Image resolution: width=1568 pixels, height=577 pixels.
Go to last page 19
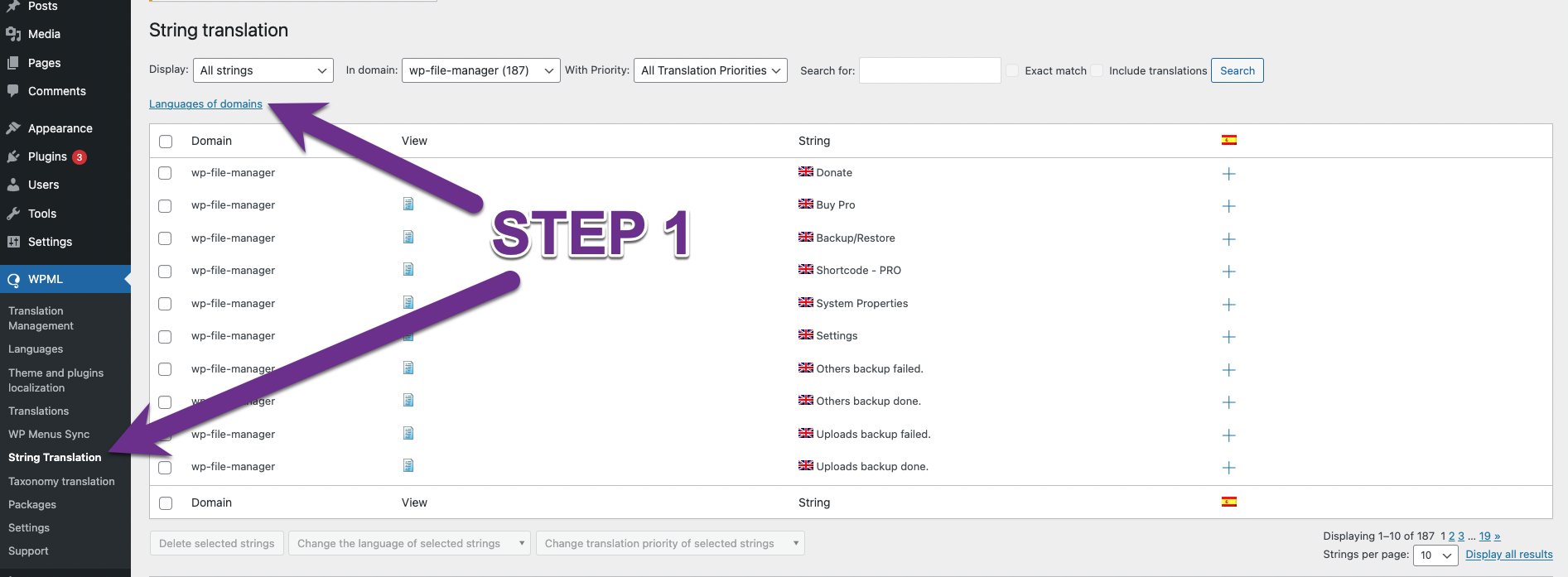[x=1485, y=536]
